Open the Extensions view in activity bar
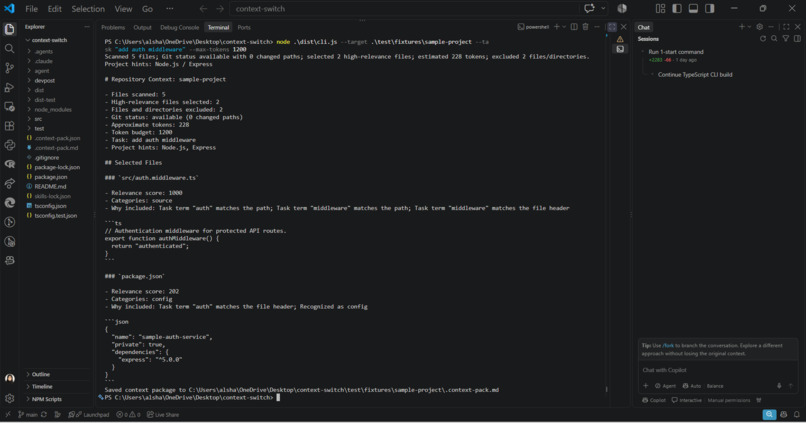Viewport: 806px width, 423px height. pos(10,126)
